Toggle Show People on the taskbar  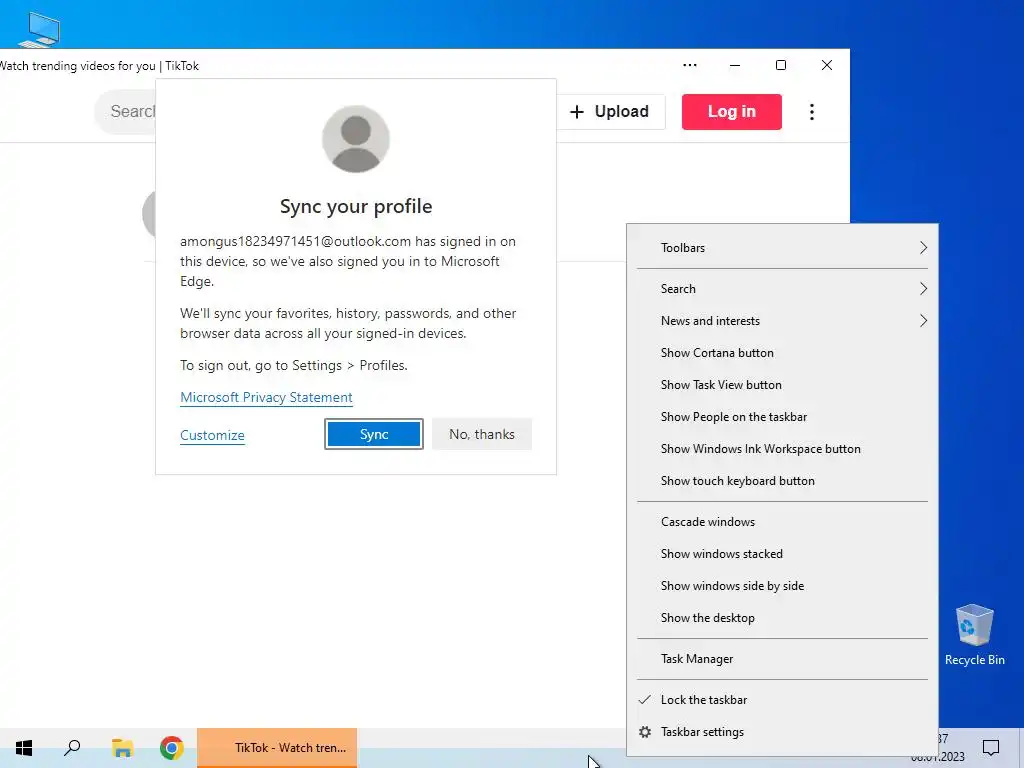point(782,417)
